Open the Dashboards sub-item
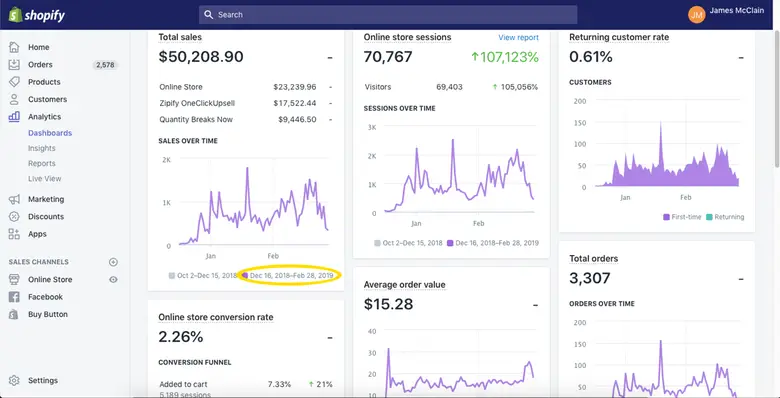This screenshot has height=398, width=780. click(x=50, y=133)
